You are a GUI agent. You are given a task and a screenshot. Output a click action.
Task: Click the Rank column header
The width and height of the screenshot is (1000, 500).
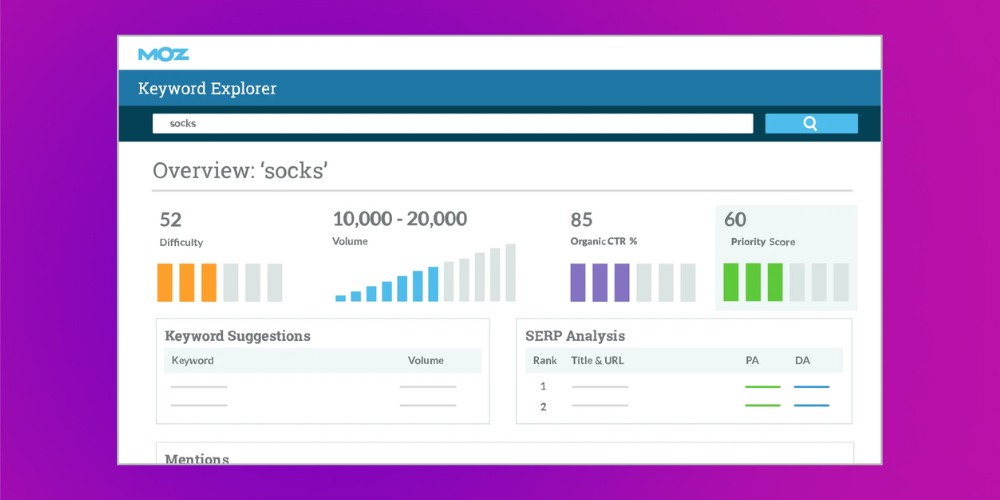545,360
